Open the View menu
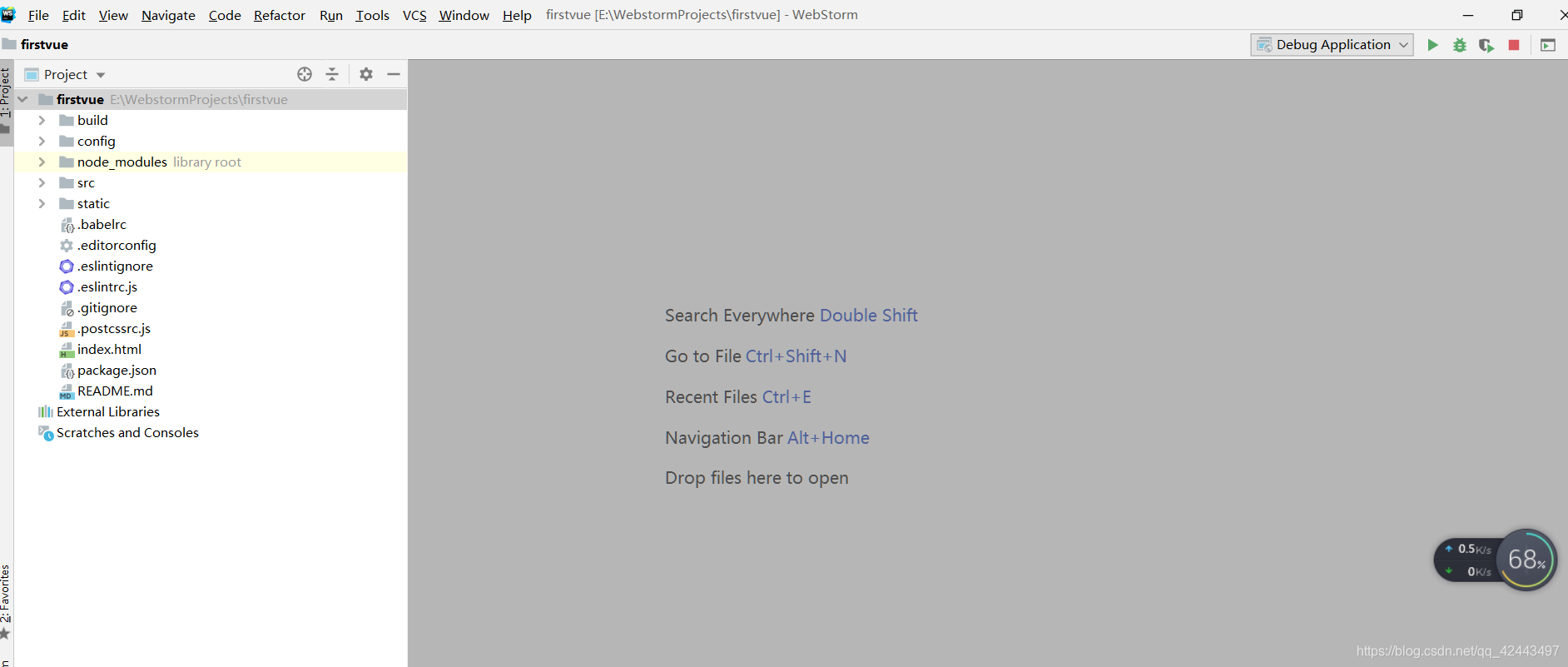1568x667 pixels. coord(113,15)
